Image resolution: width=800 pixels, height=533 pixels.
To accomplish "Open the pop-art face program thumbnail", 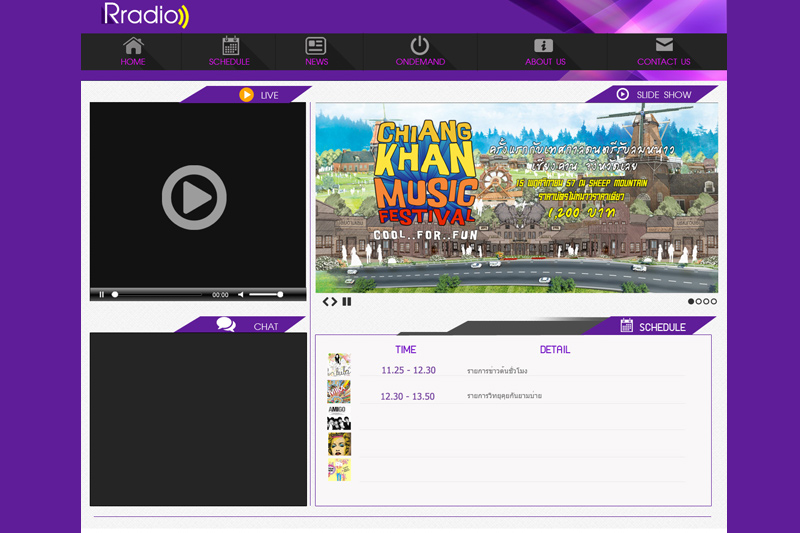I will click(x=339, y=444).
